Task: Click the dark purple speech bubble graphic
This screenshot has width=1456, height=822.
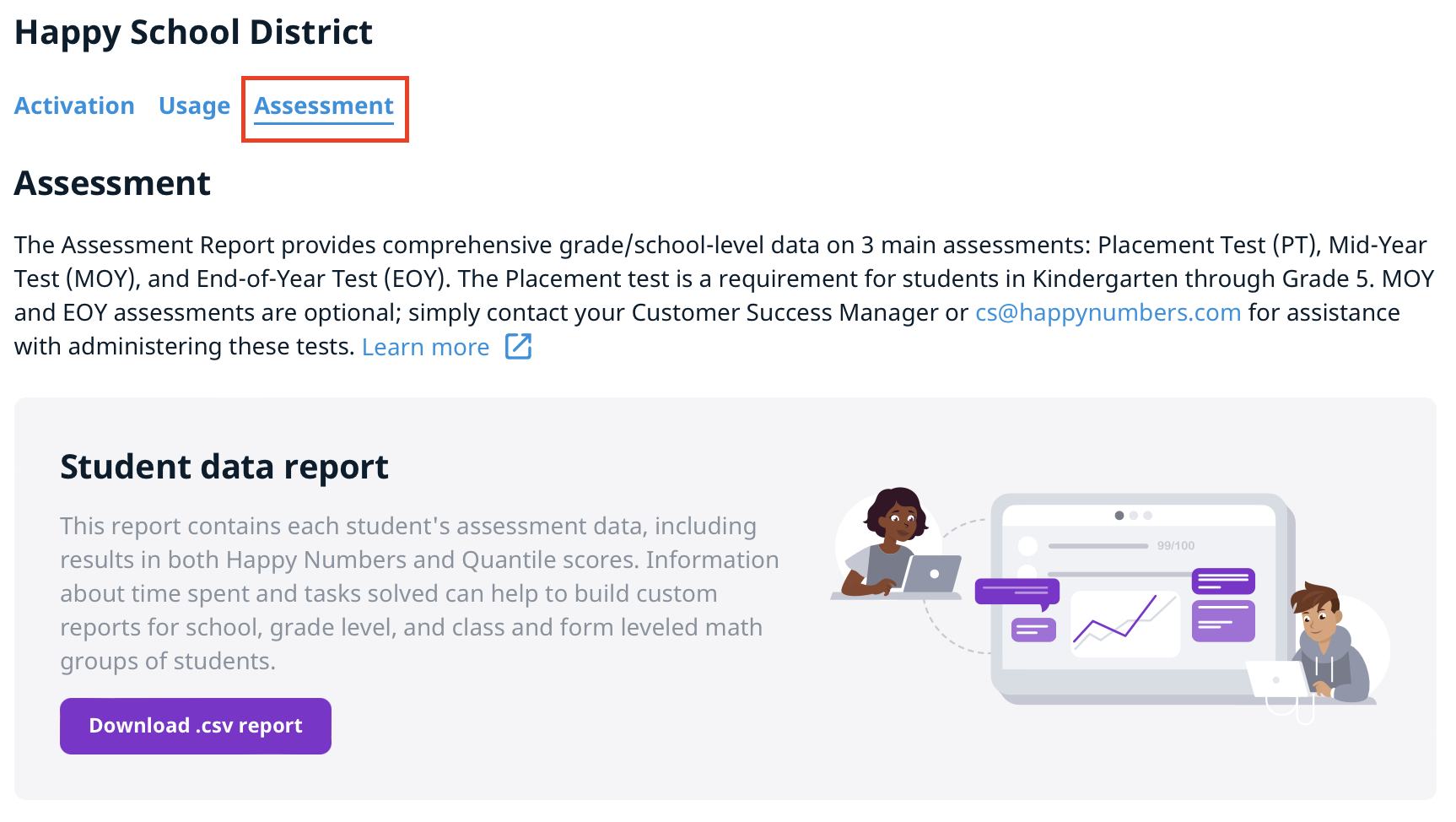Action: [x=1017, y=592]
